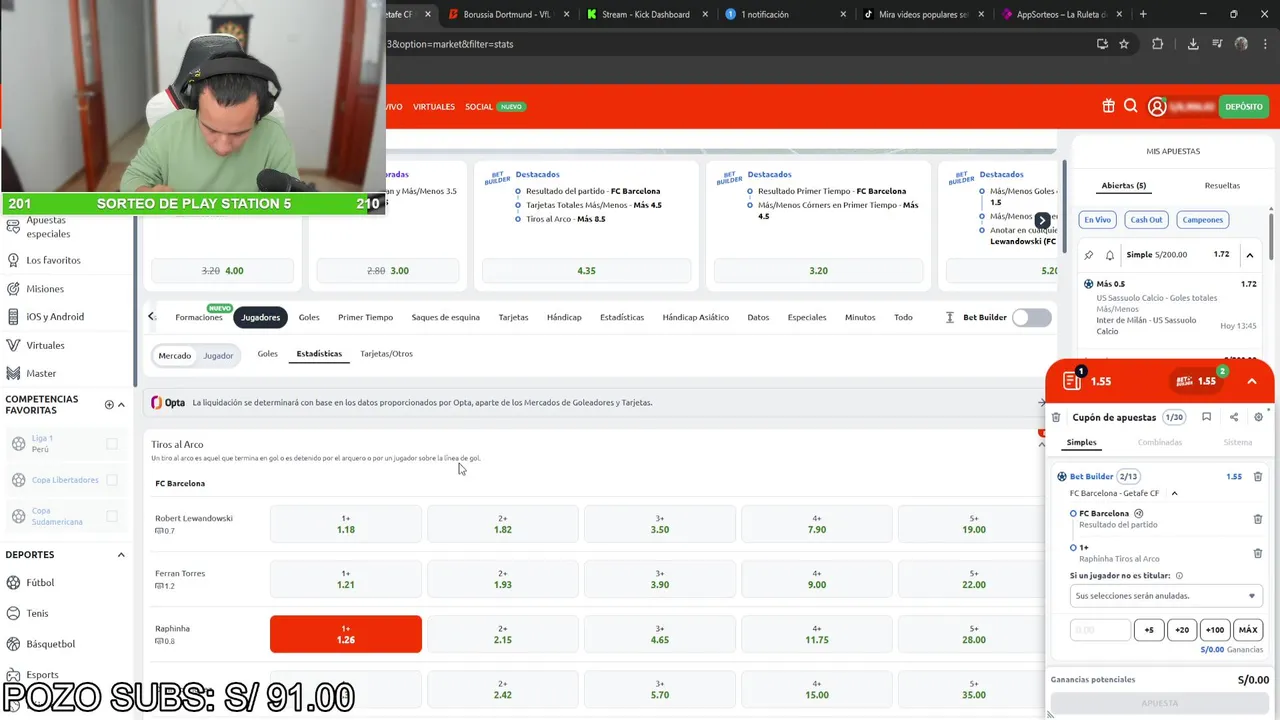
Task: Delete the Bet Builder 2/13 selection
Action: coord(1258,476)
